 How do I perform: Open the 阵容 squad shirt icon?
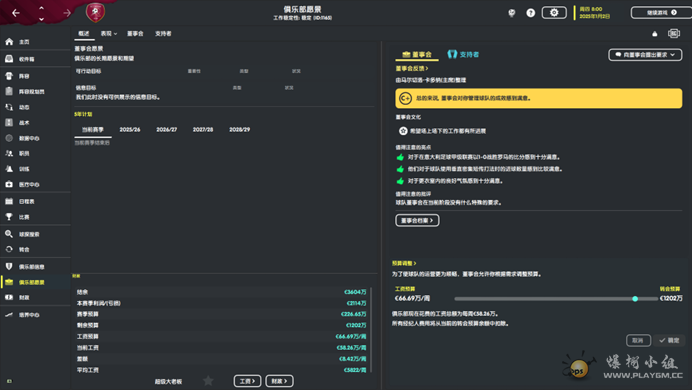click(9, 76)
